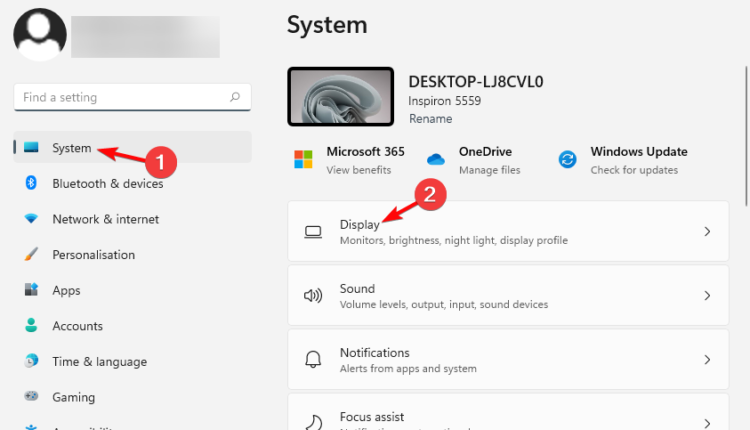750x430 pixels.
Task: Click the Windows Update sync icon
Action: click(567, 160)
